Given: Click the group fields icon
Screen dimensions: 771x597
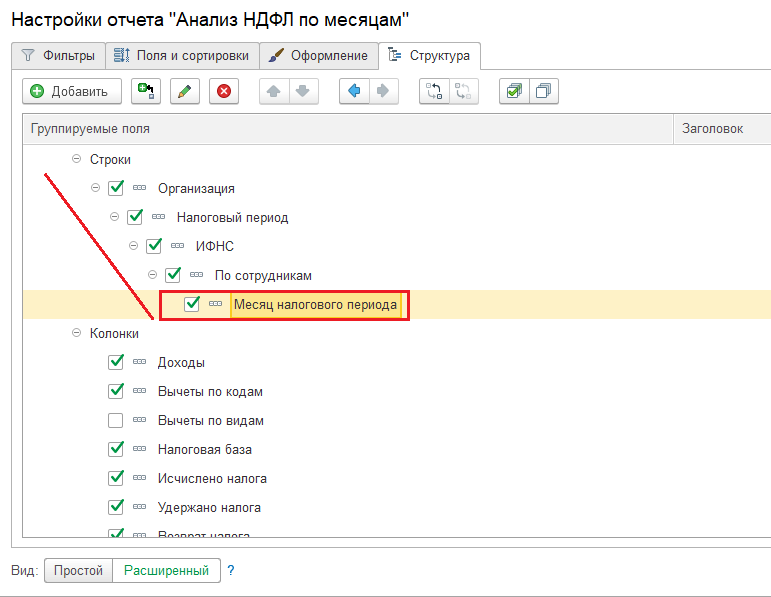Looking at the screenshot, I should point(434,91).
